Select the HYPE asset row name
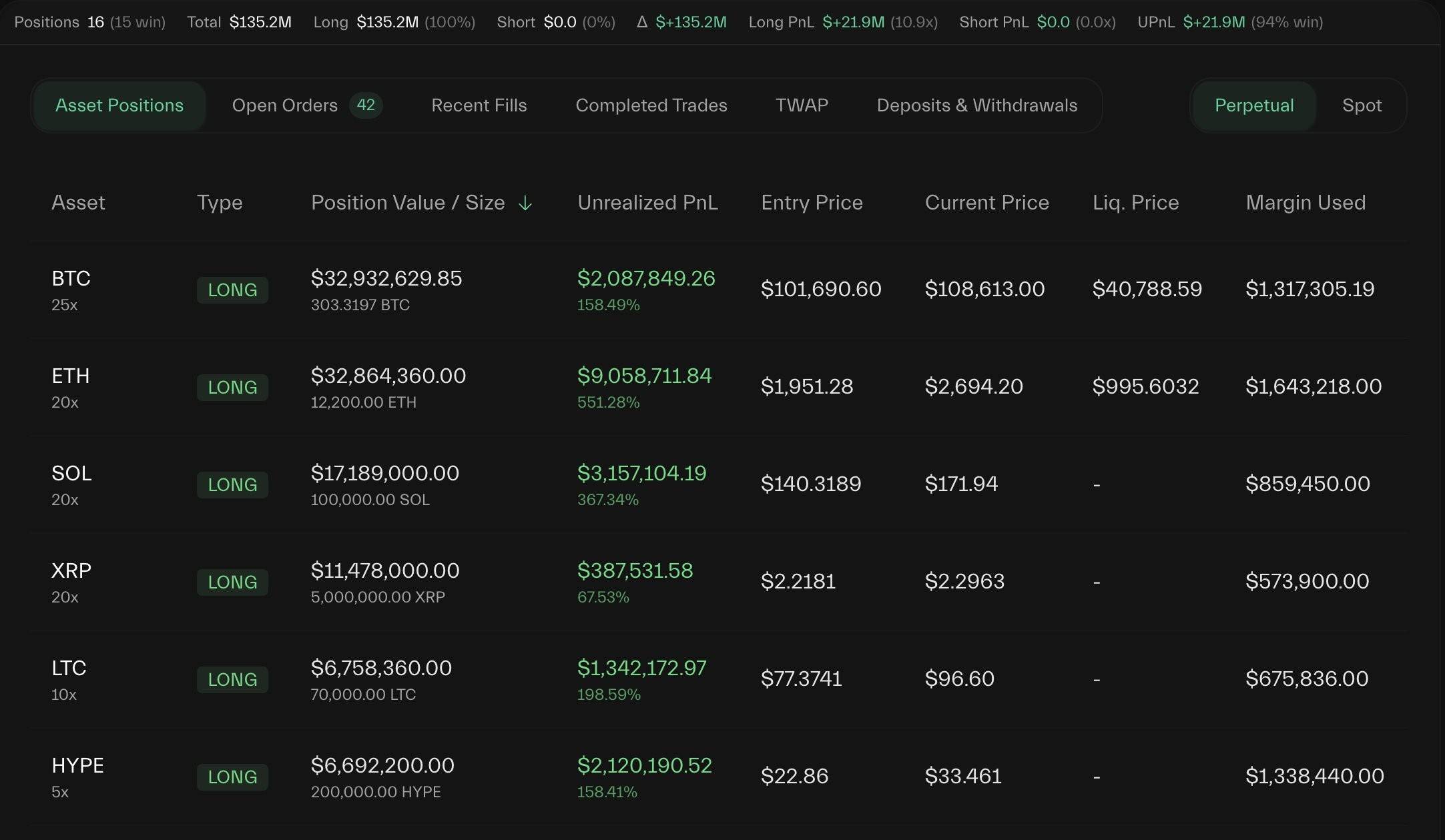 coord(77,765)
